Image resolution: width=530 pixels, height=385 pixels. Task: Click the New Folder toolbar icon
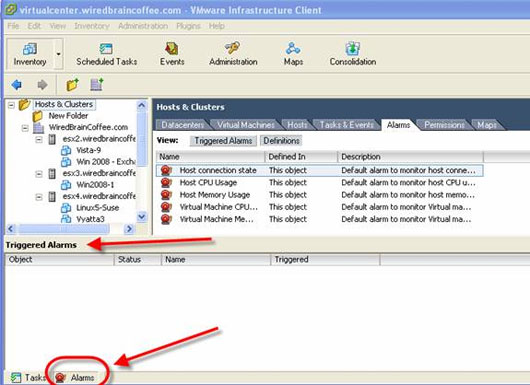72,85
